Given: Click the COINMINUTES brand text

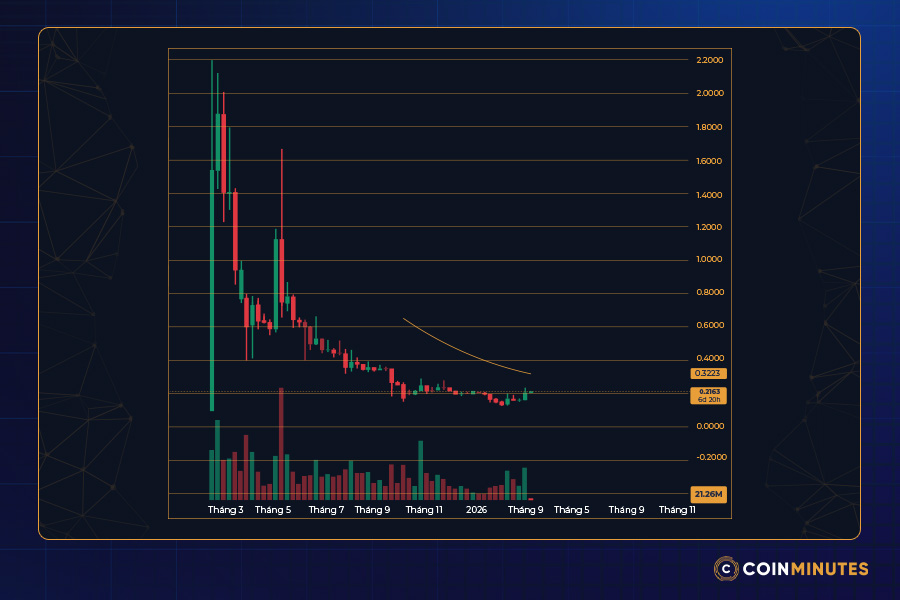Looking at the screenshot, I should 805,569.
